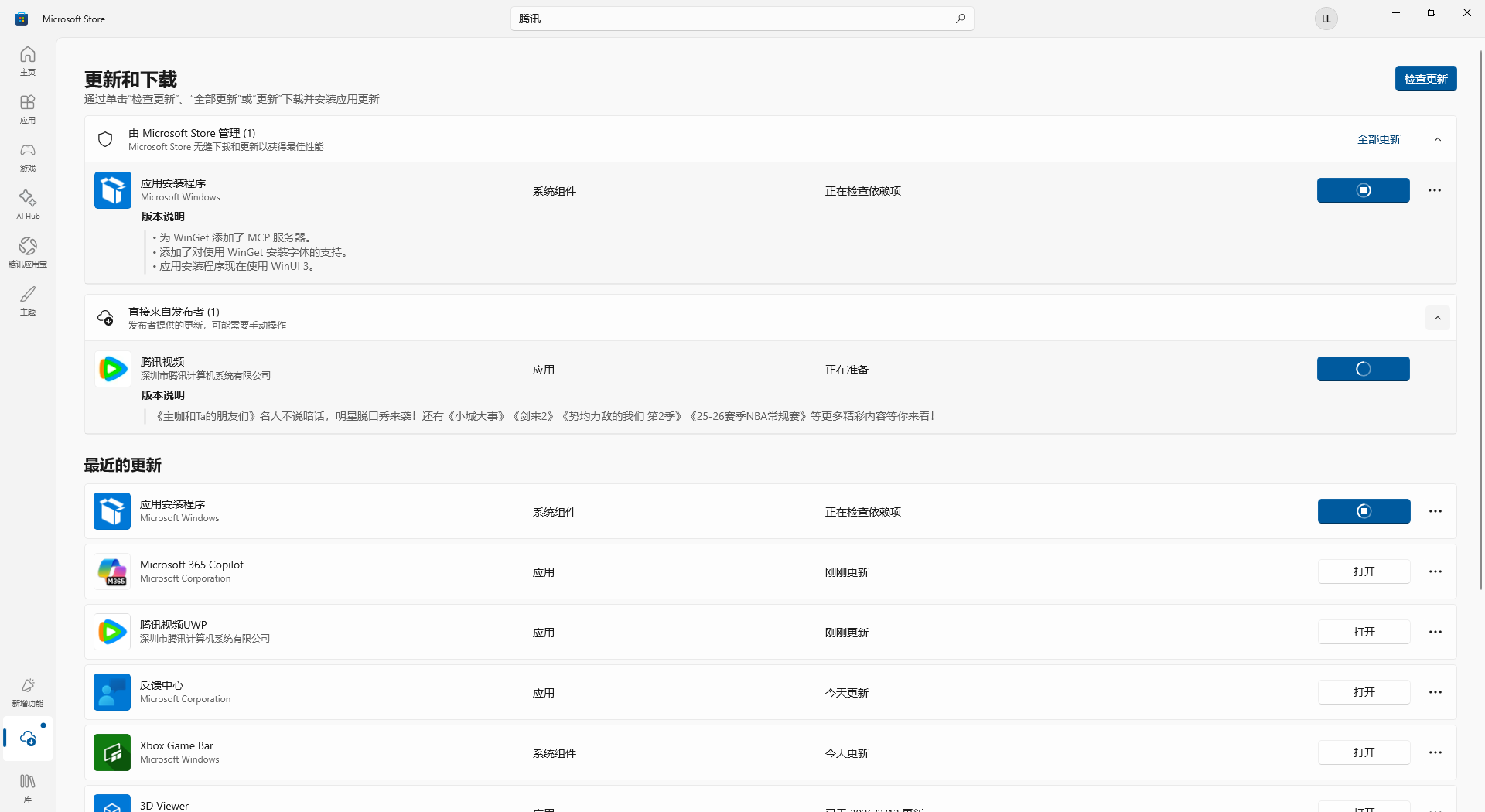Image resolution: width=1485 pixels, height=812 pixels.
Task: Click the 腾讯视频 preparing progress button
Action: point(1363,369)
